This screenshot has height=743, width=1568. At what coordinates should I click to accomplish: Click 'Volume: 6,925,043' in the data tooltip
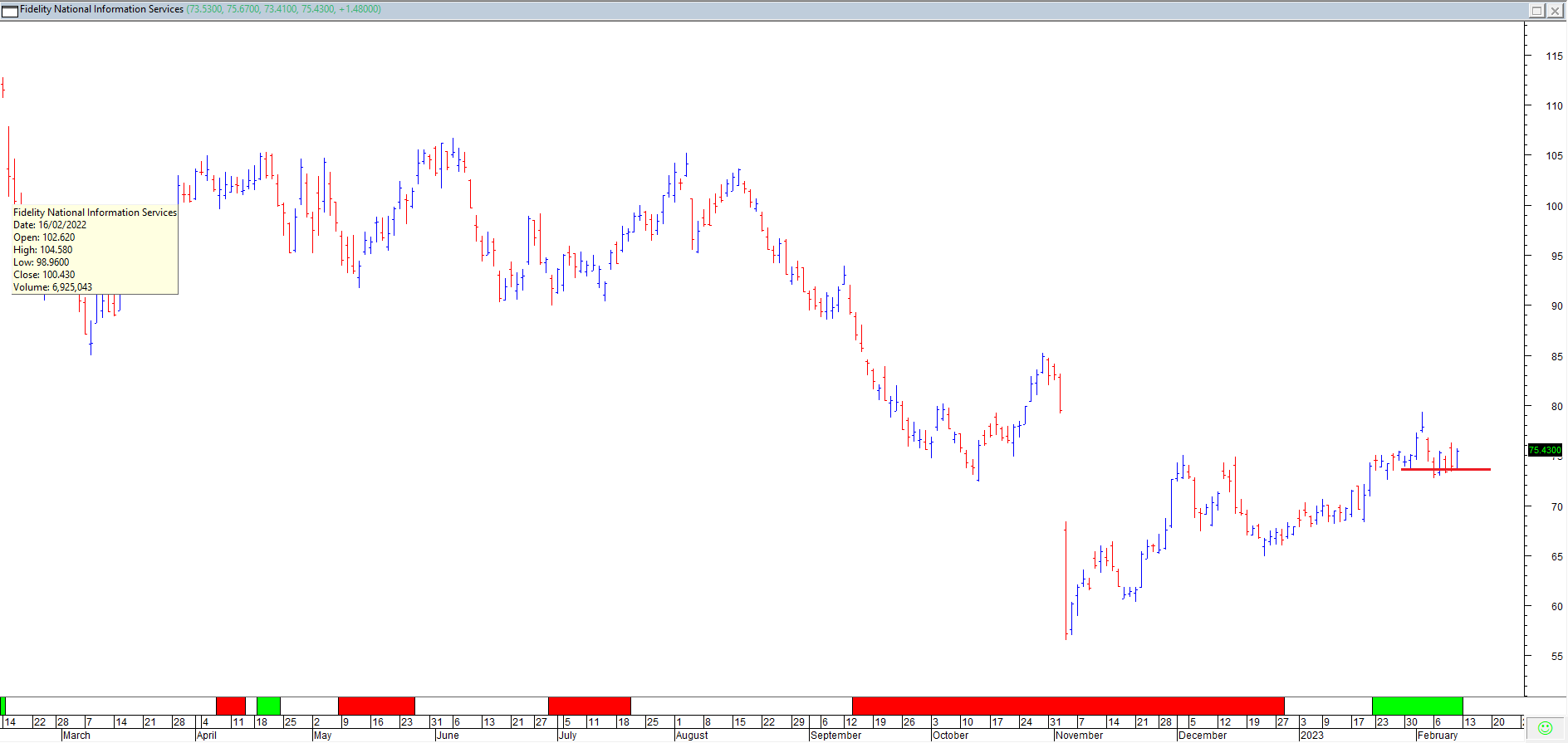tap(53, 287)
